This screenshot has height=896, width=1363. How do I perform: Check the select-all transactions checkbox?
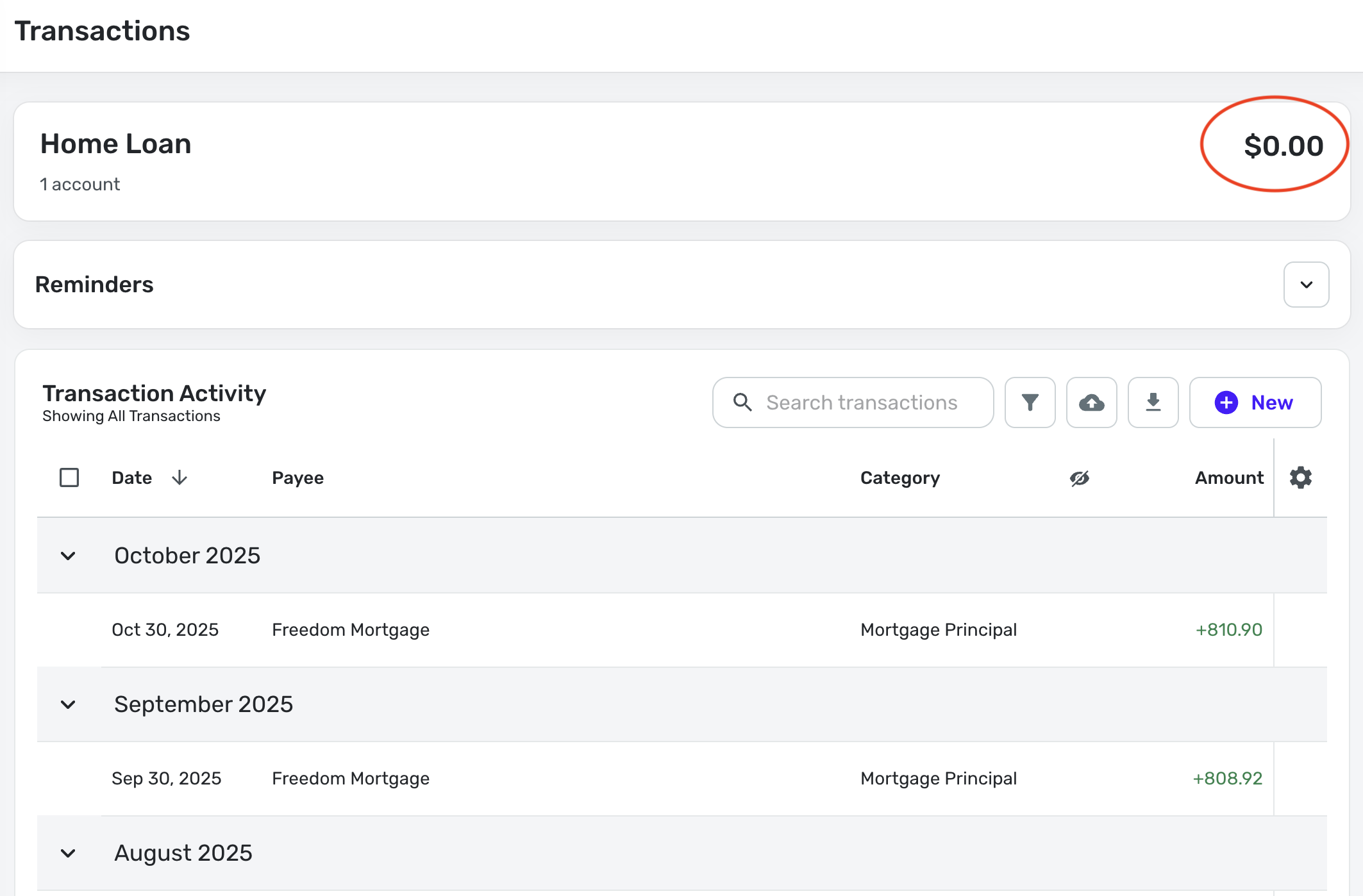pos(69,477)
